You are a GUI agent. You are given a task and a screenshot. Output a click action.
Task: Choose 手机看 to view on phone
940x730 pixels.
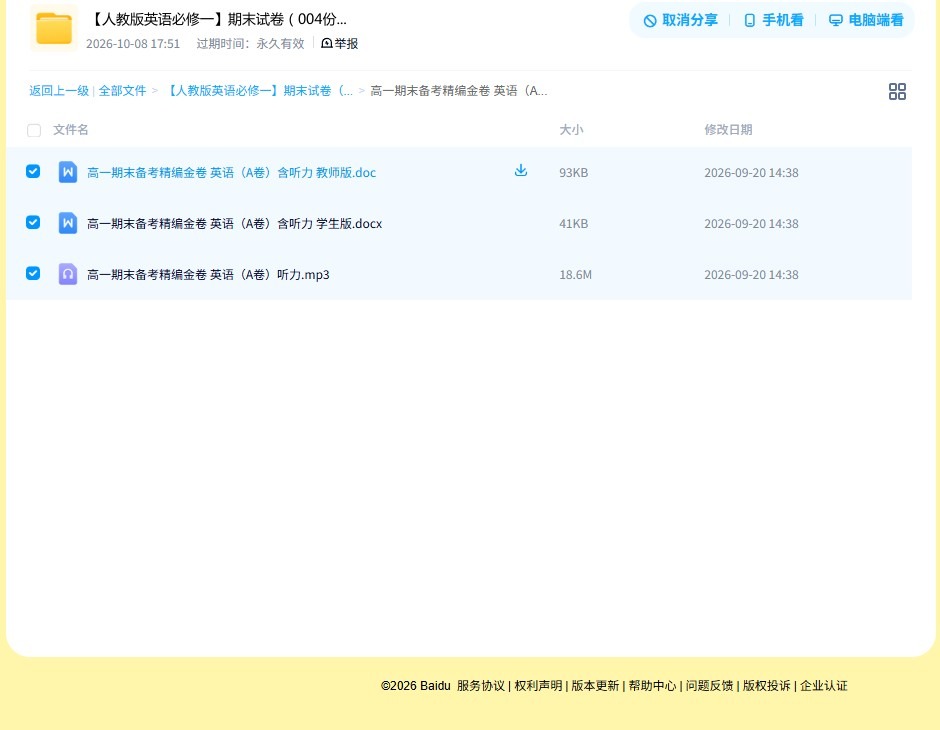pos(773,20)
